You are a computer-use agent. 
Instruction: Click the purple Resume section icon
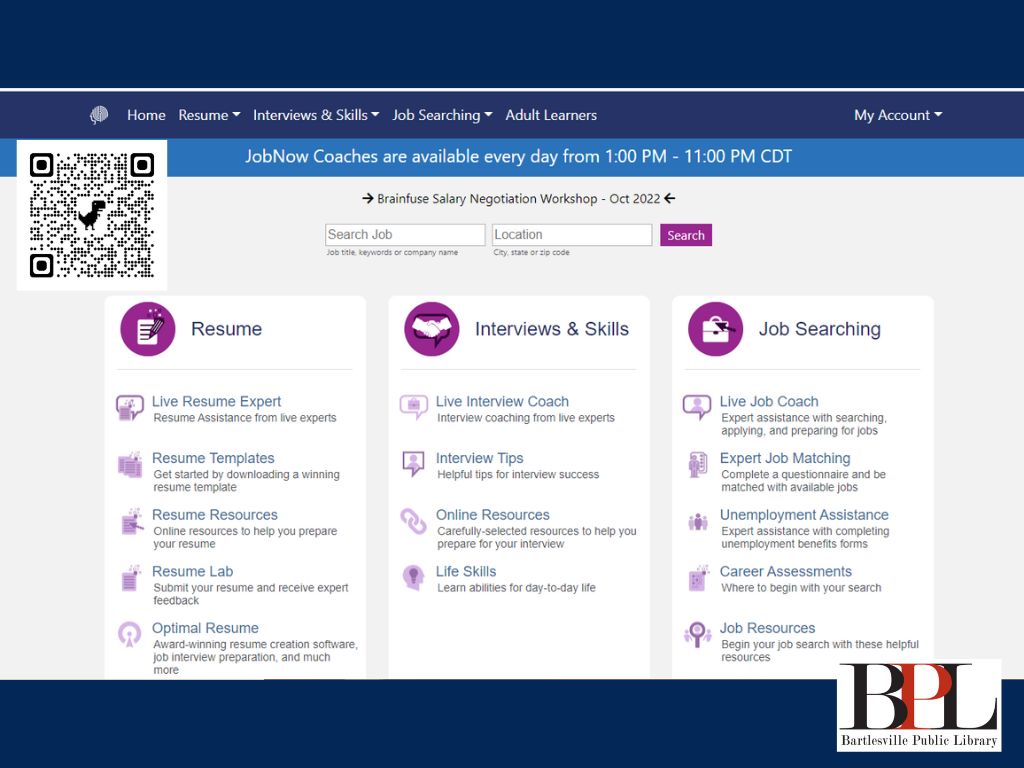pos(148,328)
